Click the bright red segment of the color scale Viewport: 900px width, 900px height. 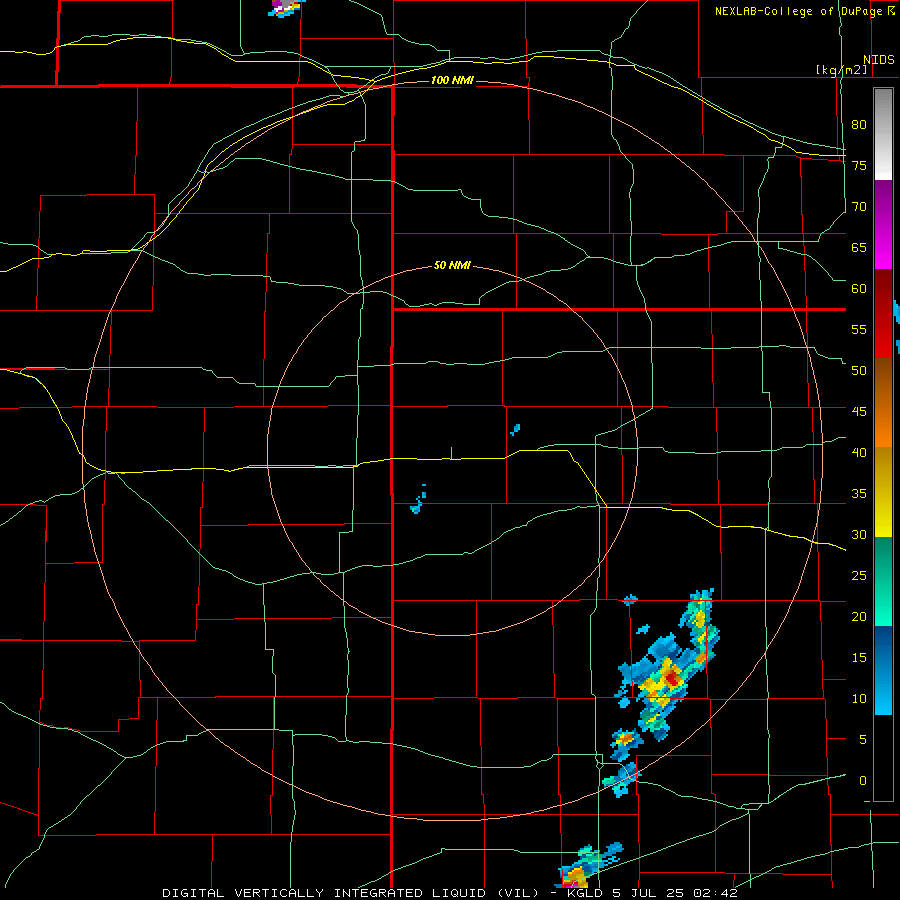point(883,313)
